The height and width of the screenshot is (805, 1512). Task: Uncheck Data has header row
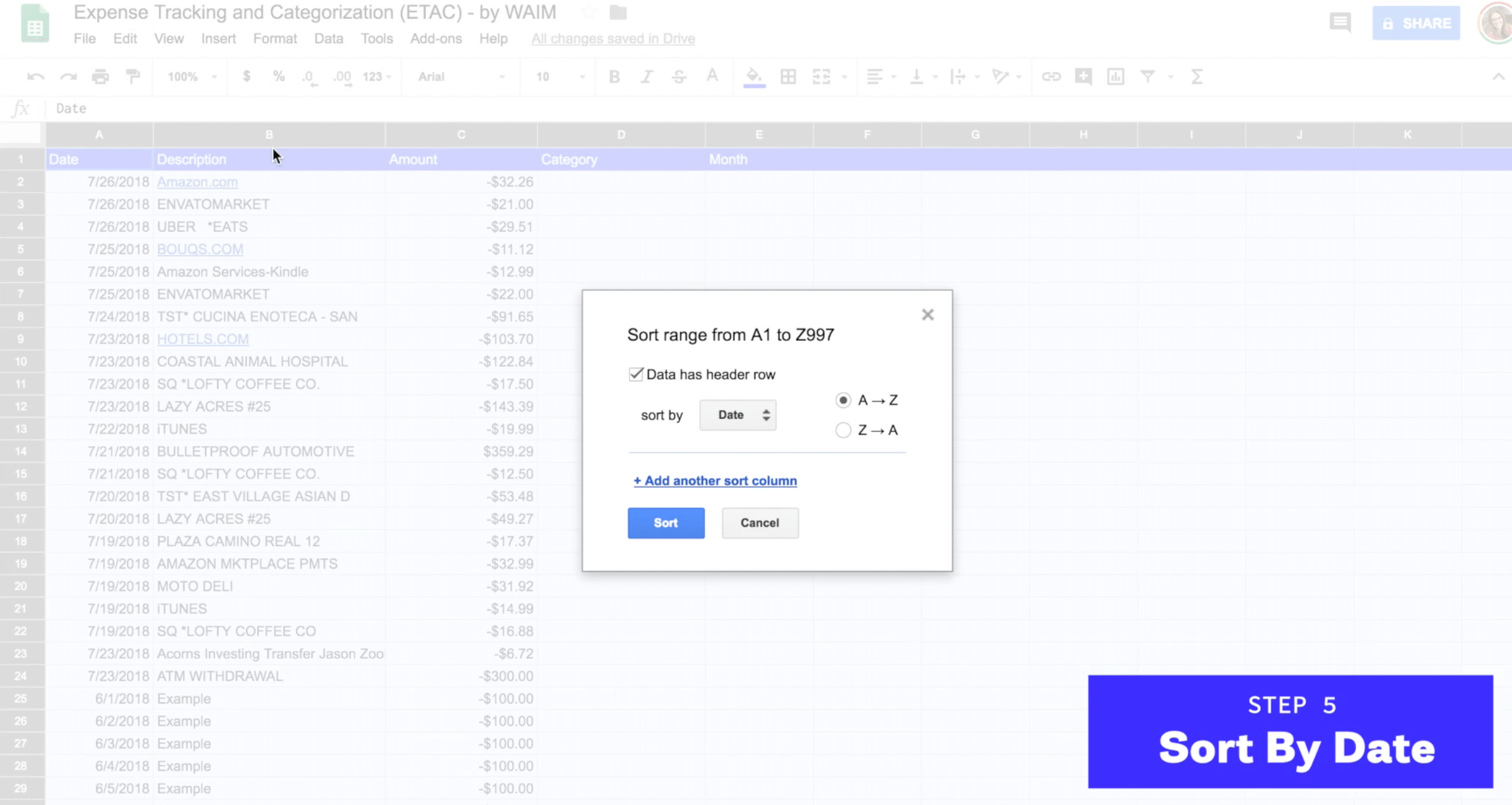coord(636,375)
